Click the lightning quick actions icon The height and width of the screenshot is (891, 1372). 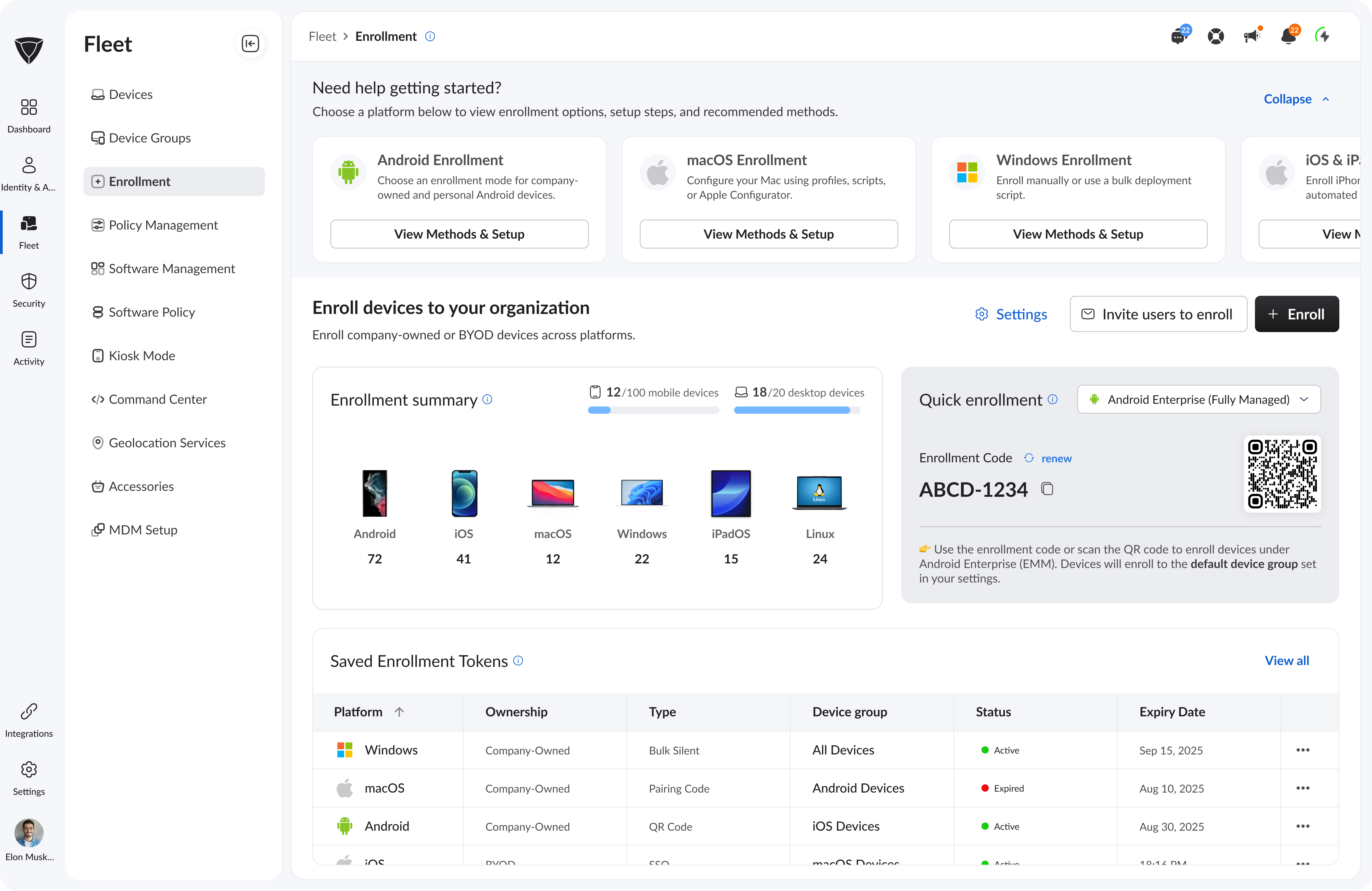click(1322, 36)
